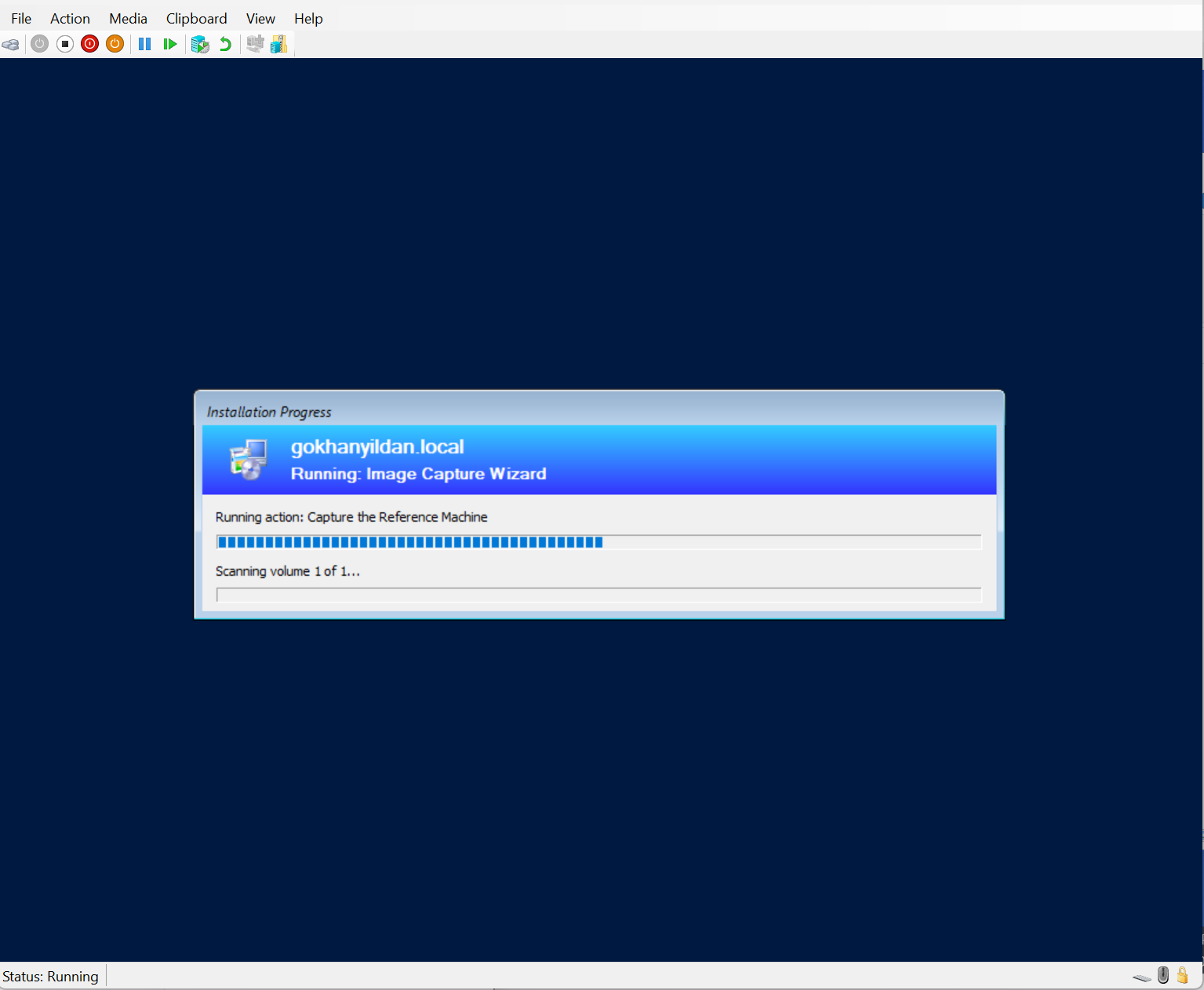Click the orange Save state button
This screenshot has height=990, width=1204.
[x=115, y=44]
